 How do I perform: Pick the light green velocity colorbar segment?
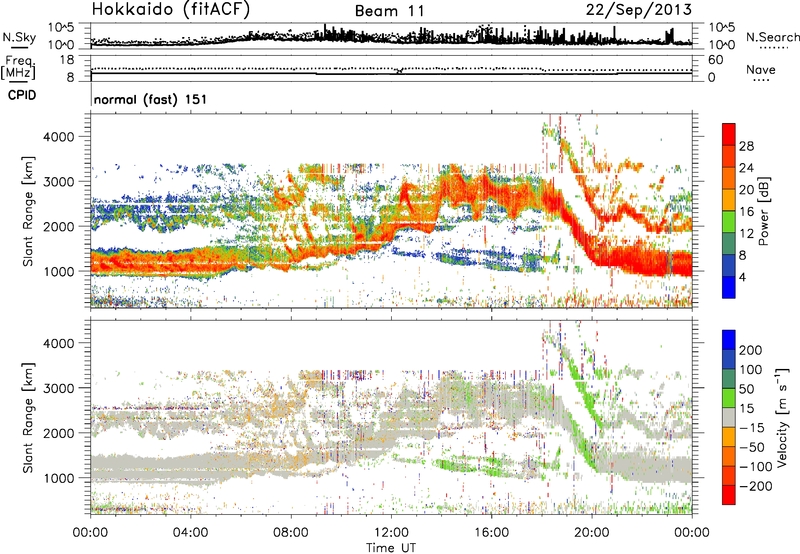click(x=729, y=398)
